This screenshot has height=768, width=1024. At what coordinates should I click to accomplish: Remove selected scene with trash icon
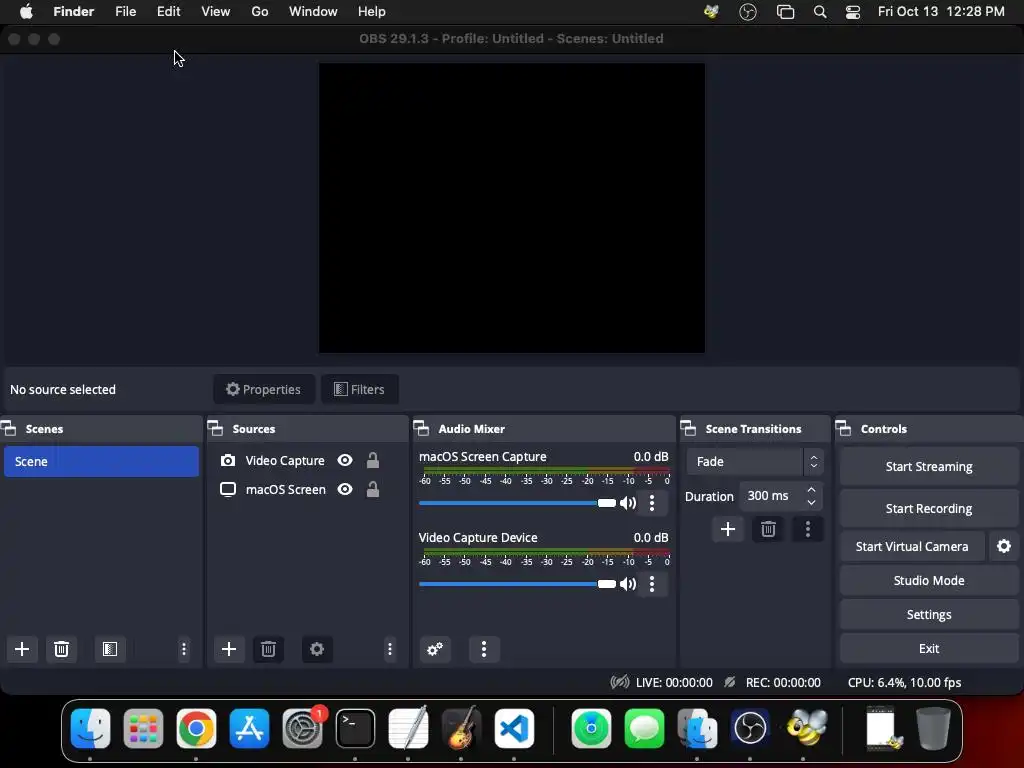pyautogui.click(x=61, y=649)
